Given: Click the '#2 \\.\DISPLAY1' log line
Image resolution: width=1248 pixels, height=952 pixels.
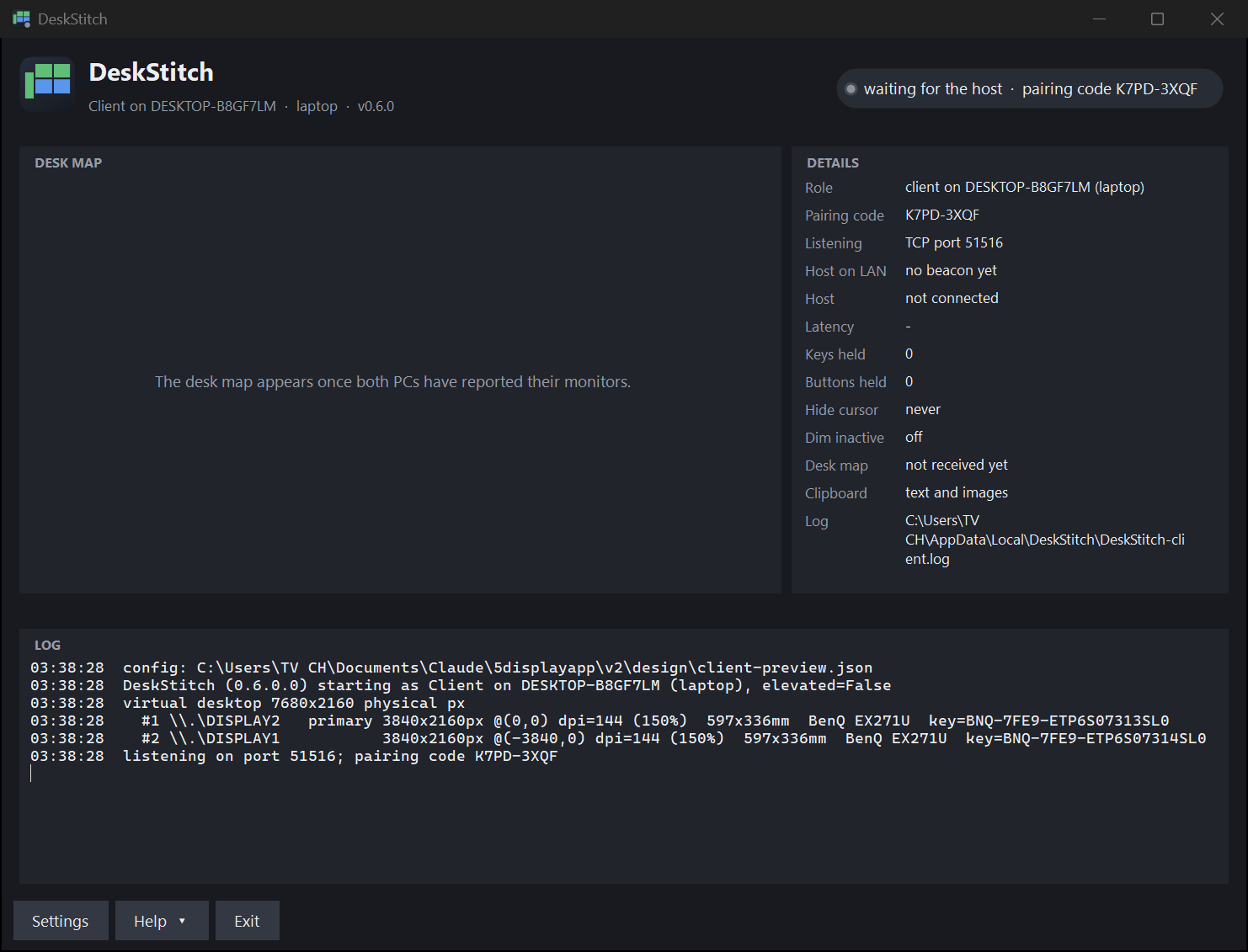Looking at the screenshot, I should 618,738.
